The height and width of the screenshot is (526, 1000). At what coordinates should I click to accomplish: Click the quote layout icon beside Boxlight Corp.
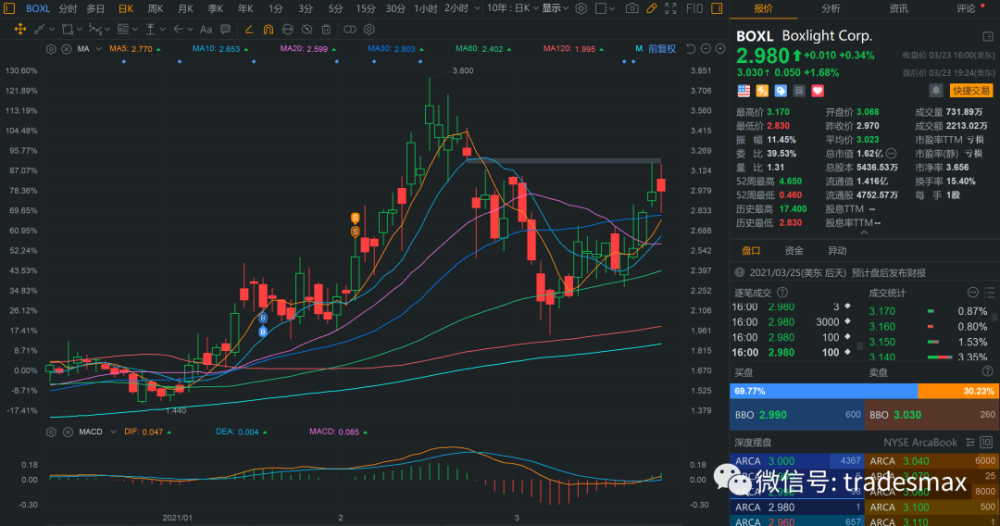pyautogui.click(x=988, y=36)
